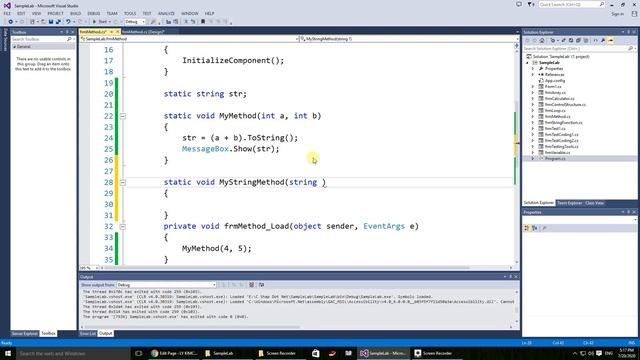
Task: Open Chrome Edit Page taskbar item
Action: (x=173, y=353)
